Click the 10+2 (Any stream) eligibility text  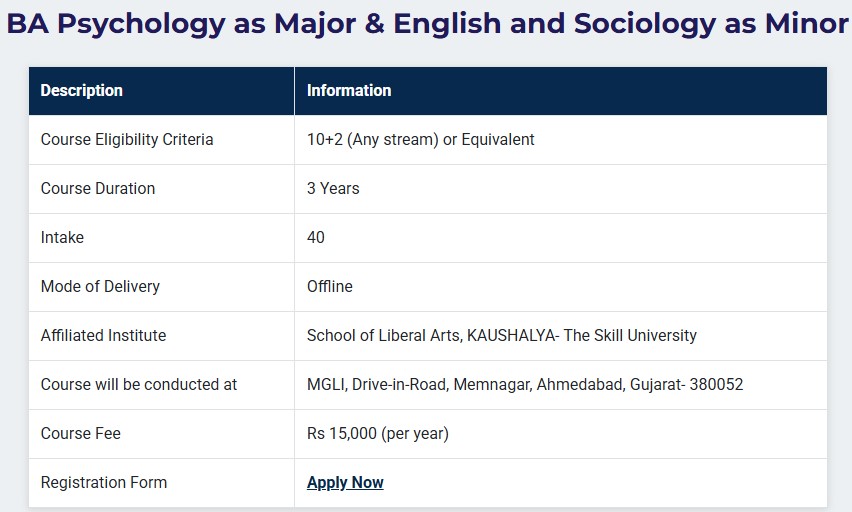(x=420, y=140)
